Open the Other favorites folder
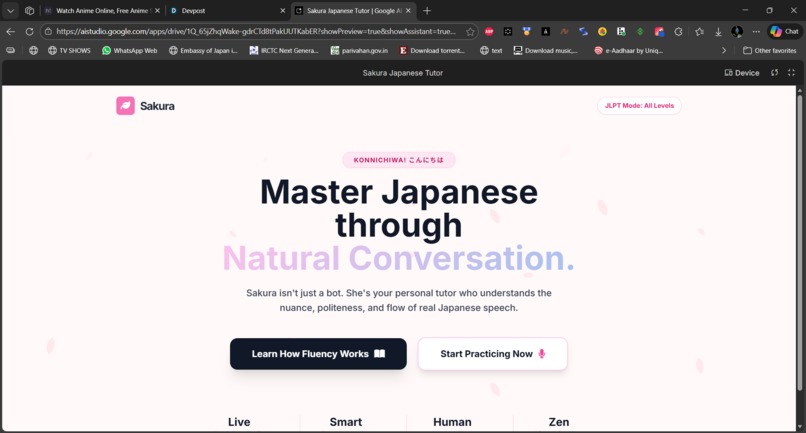 (x=770, y=50)
